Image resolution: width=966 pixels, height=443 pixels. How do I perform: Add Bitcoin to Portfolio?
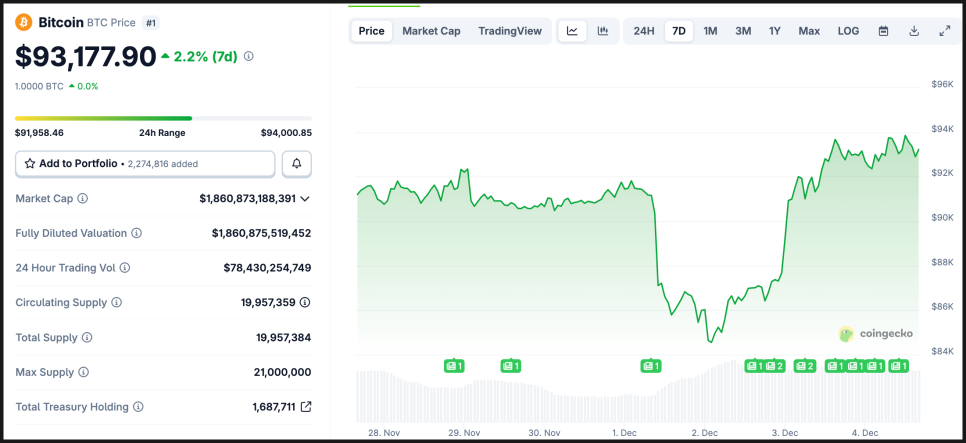pyautogui.click(x=145, y=163)
